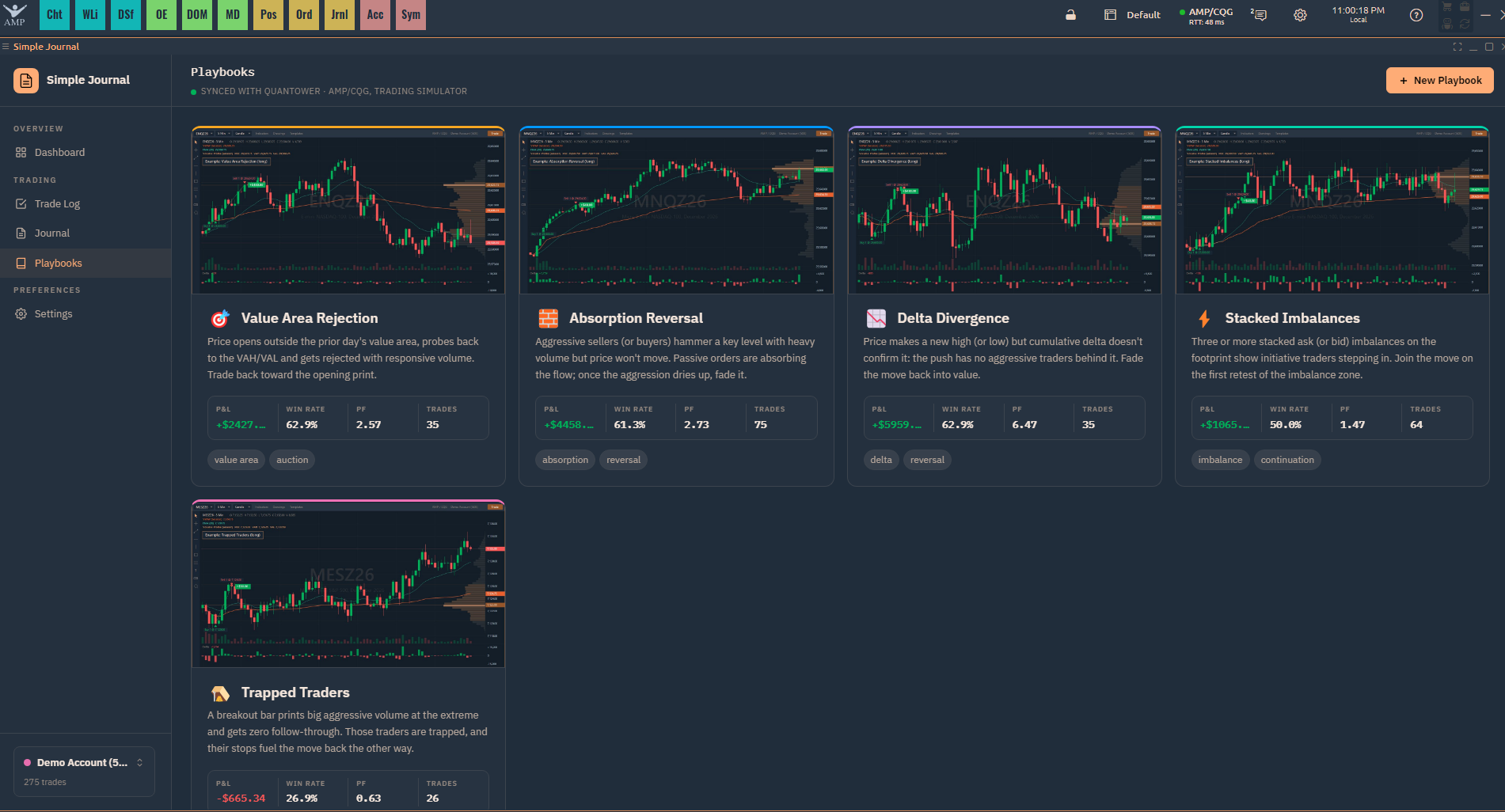
Task: Open the Journal sidebar item
Action: click(86, 233)
